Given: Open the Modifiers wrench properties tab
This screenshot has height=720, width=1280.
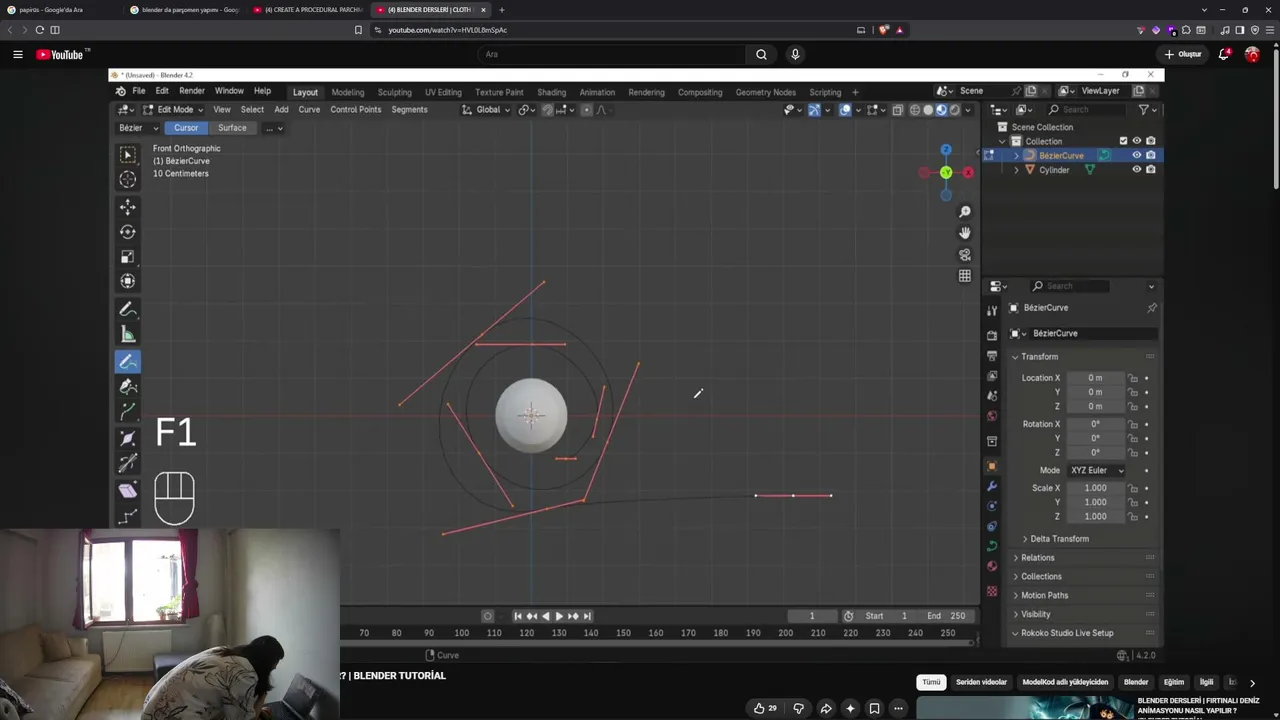Looking at the screenshot, I should coord(992,486).
